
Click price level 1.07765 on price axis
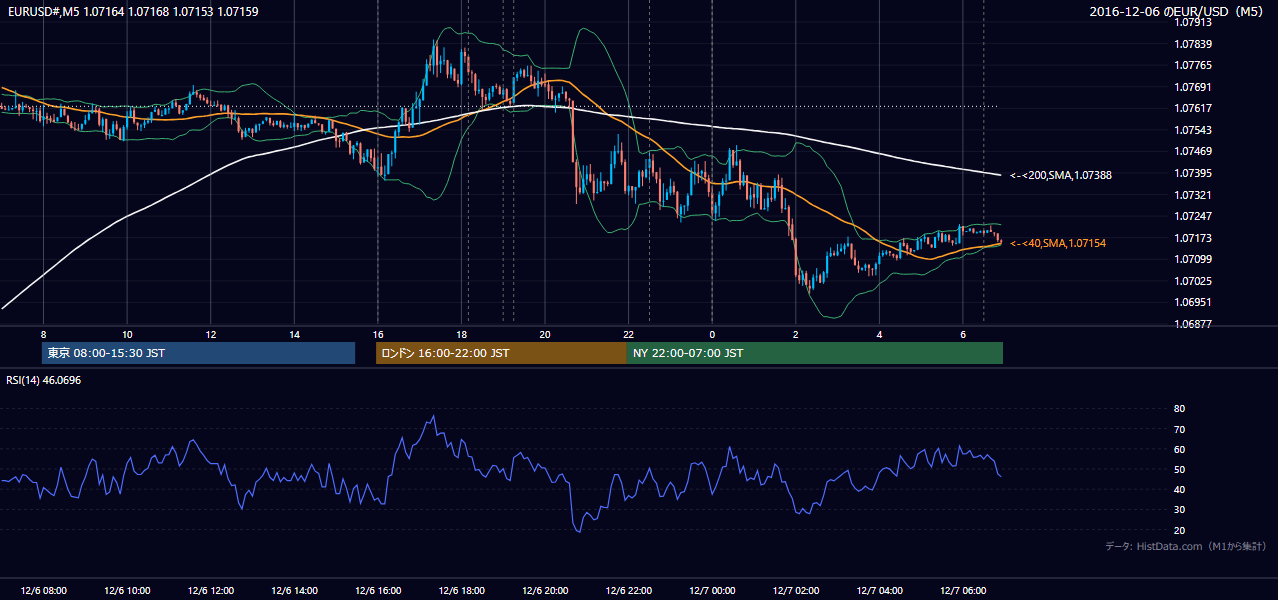click(1194, 65)
